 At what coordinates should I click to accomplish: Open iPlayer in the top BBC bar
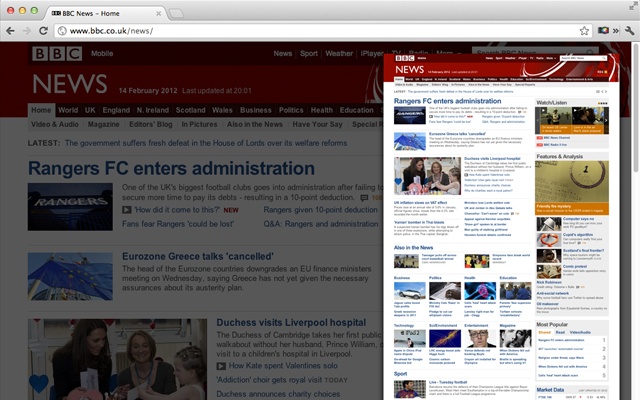(371, 53)
